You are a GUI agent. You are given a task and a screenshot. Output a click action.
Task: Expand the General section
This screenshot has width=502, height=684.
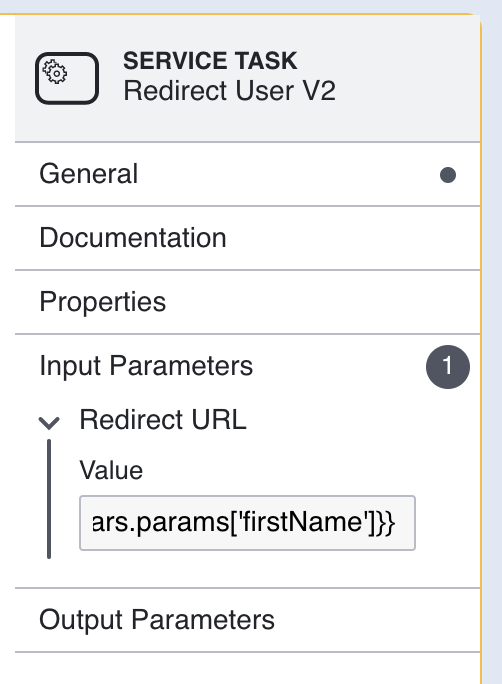247,174
